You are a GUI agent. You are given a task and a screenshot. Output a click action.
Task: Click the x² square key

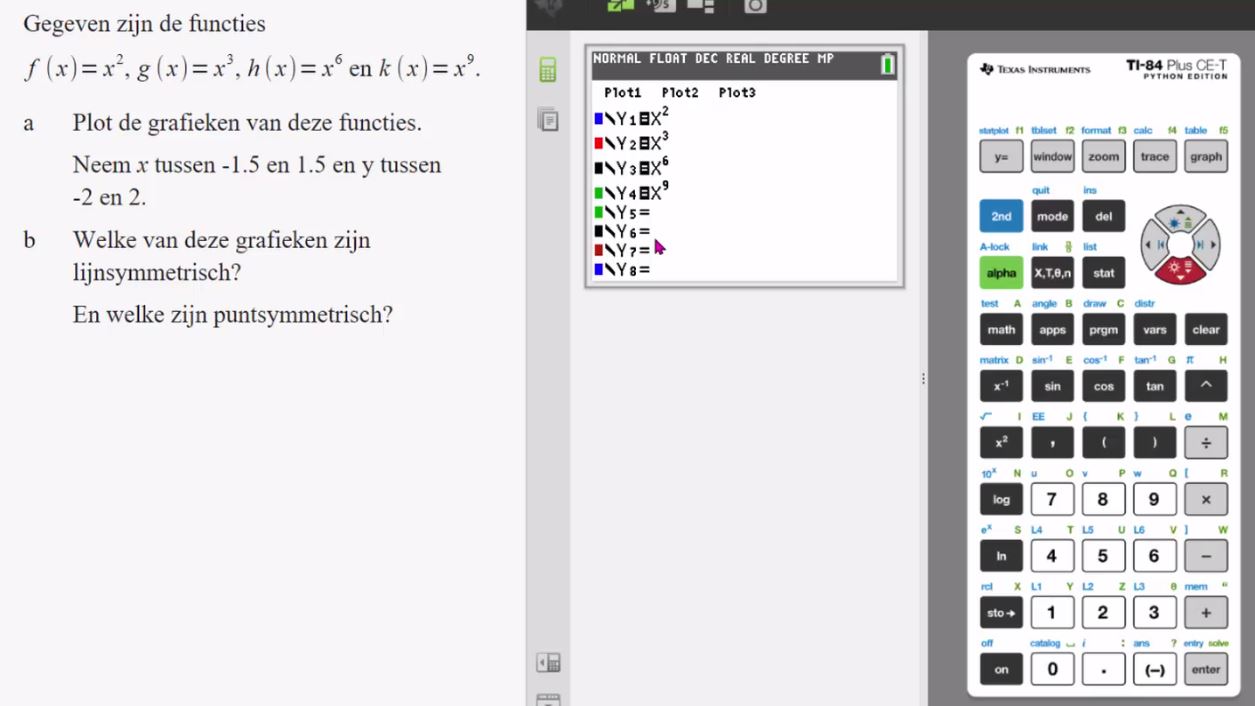click(x=1001, y=443)
